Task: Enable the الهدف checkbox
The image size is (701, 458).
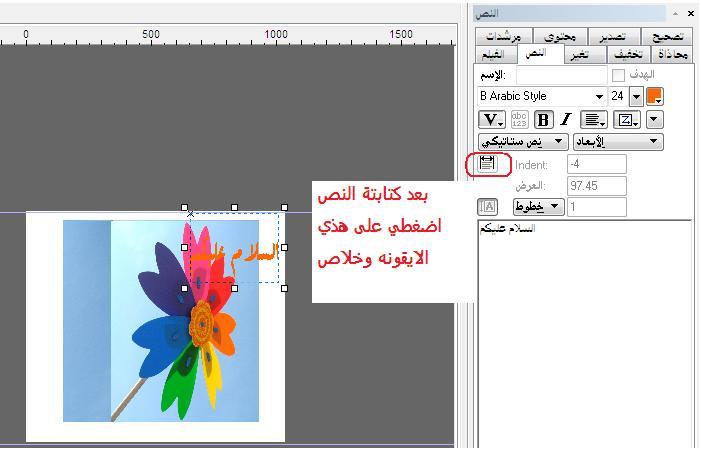Action: tap(618, 75)
